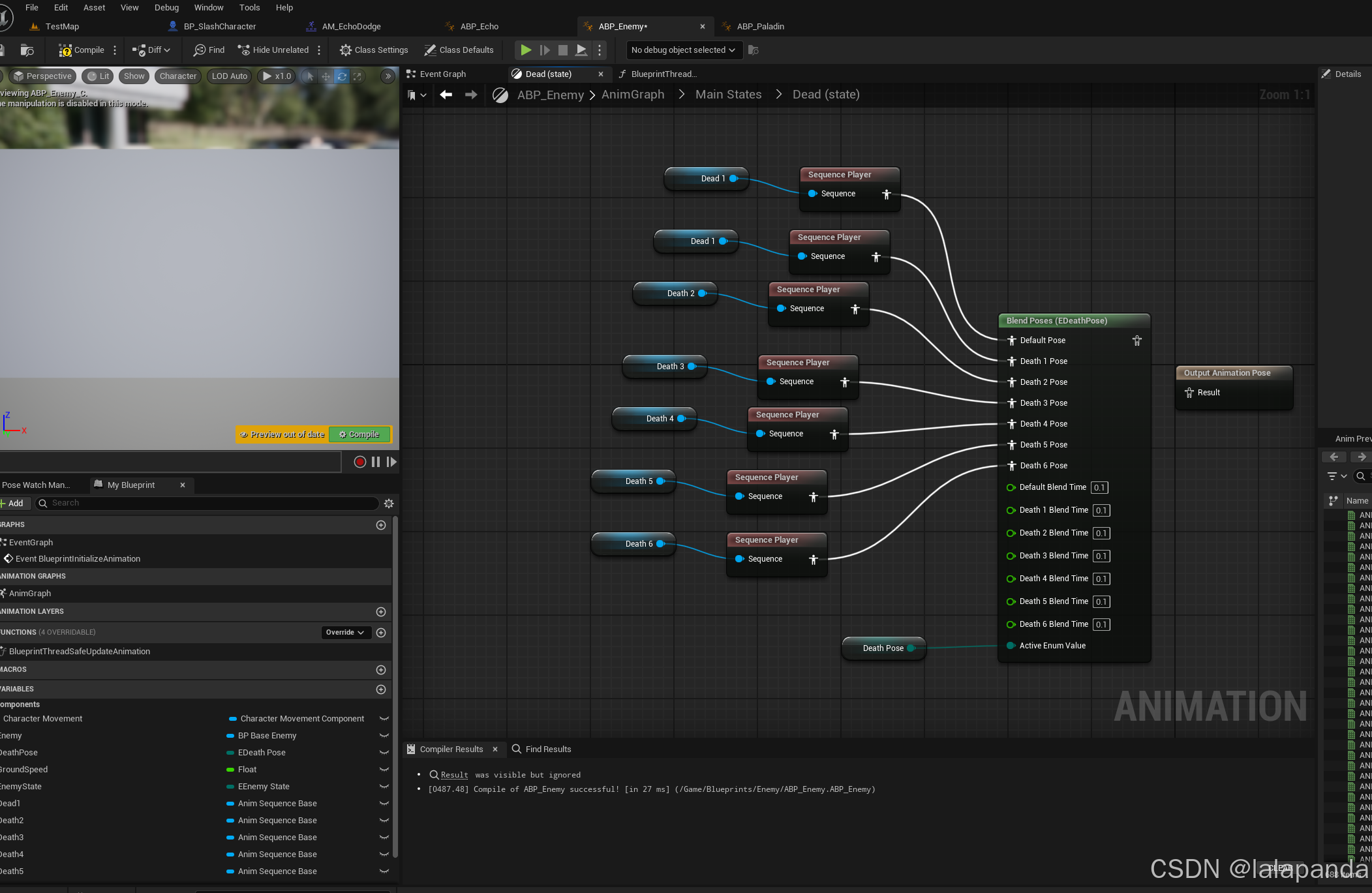Click the Main States breadcrumb link
Screen dimensions: 1372x893
[728, 95]
